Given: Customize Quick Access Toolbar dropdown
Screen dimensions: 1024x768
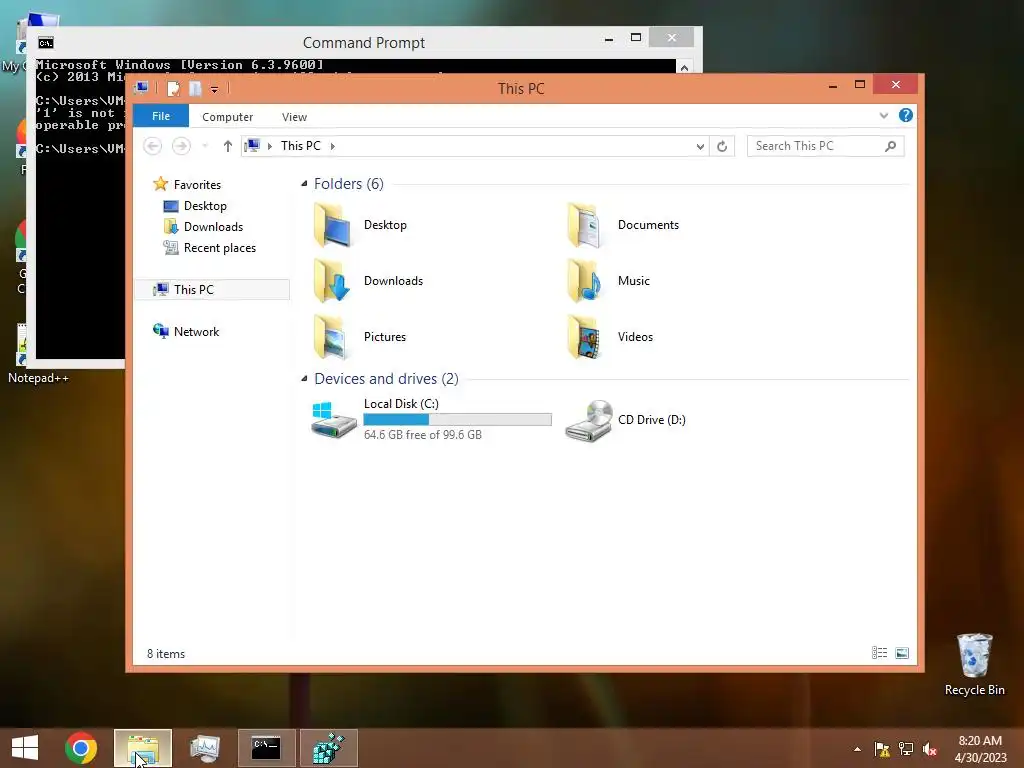Looking at the screenshot, I should [x=214, y=89].
